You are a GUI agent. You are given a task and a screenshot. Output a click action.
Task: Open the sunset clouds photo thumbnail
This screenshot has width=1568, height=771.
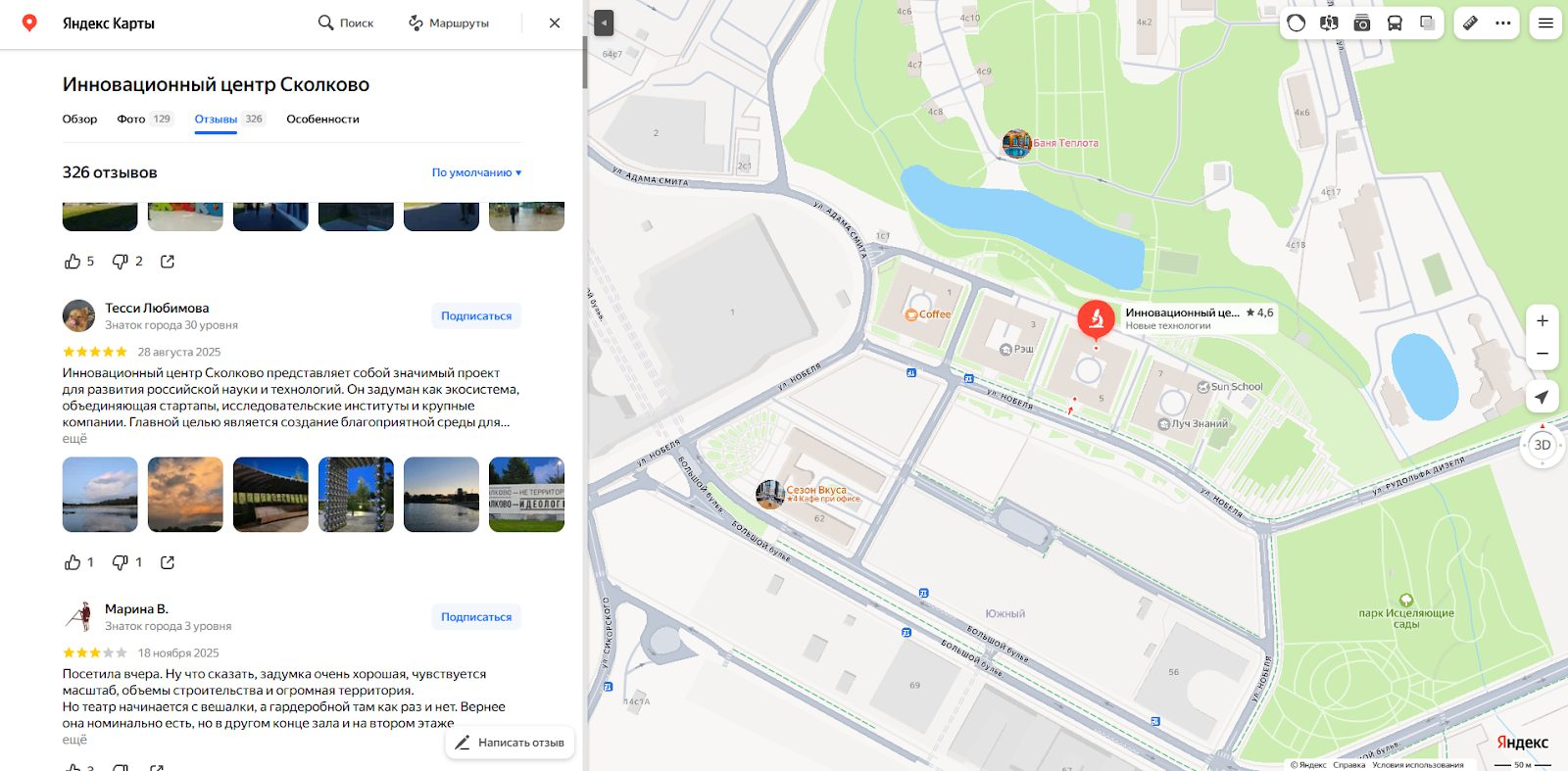click(x=185, y=495)
